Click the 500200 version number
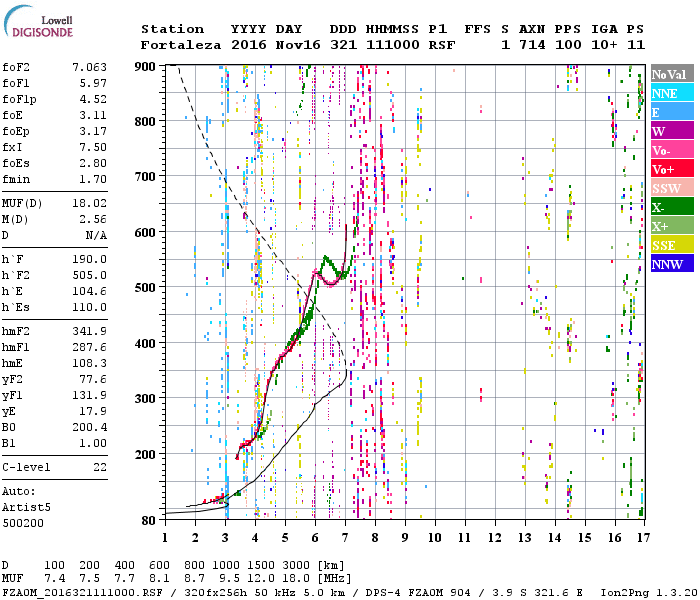 click(x=23, y=523)
